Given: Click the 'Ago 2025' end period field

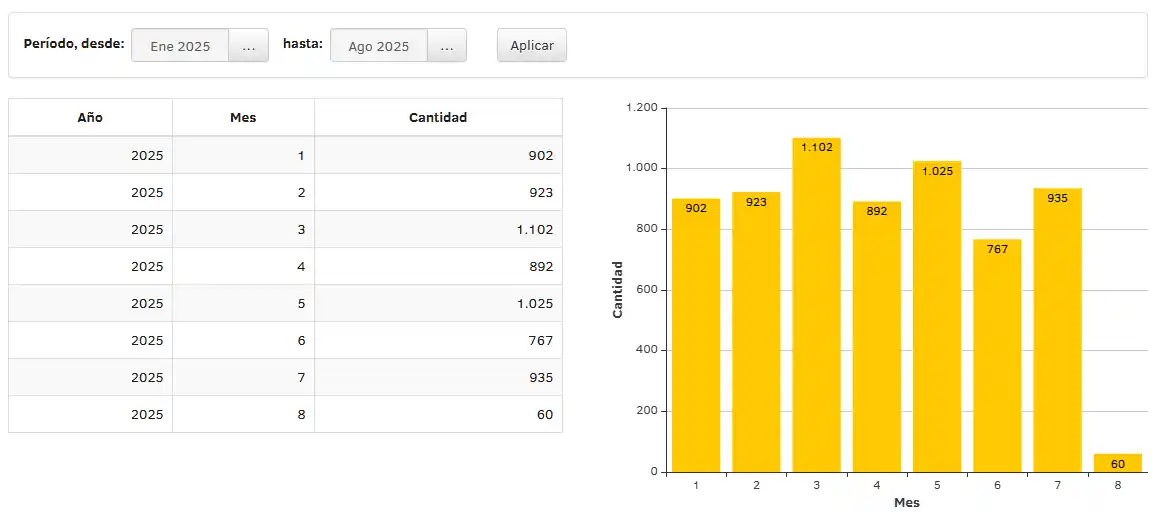Looking at the screenshot, I should click(x=379, y=46).
